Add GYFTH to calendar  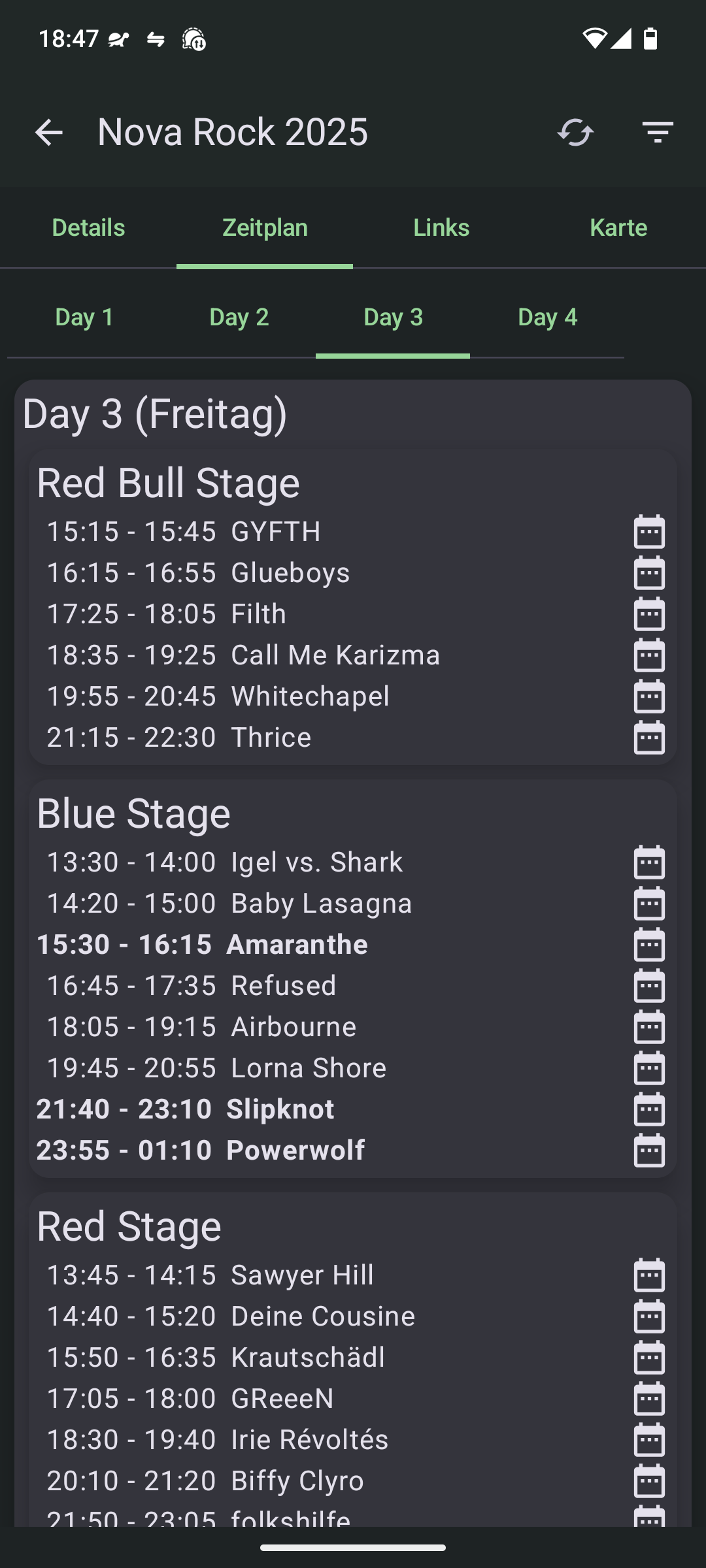(649, 531)
